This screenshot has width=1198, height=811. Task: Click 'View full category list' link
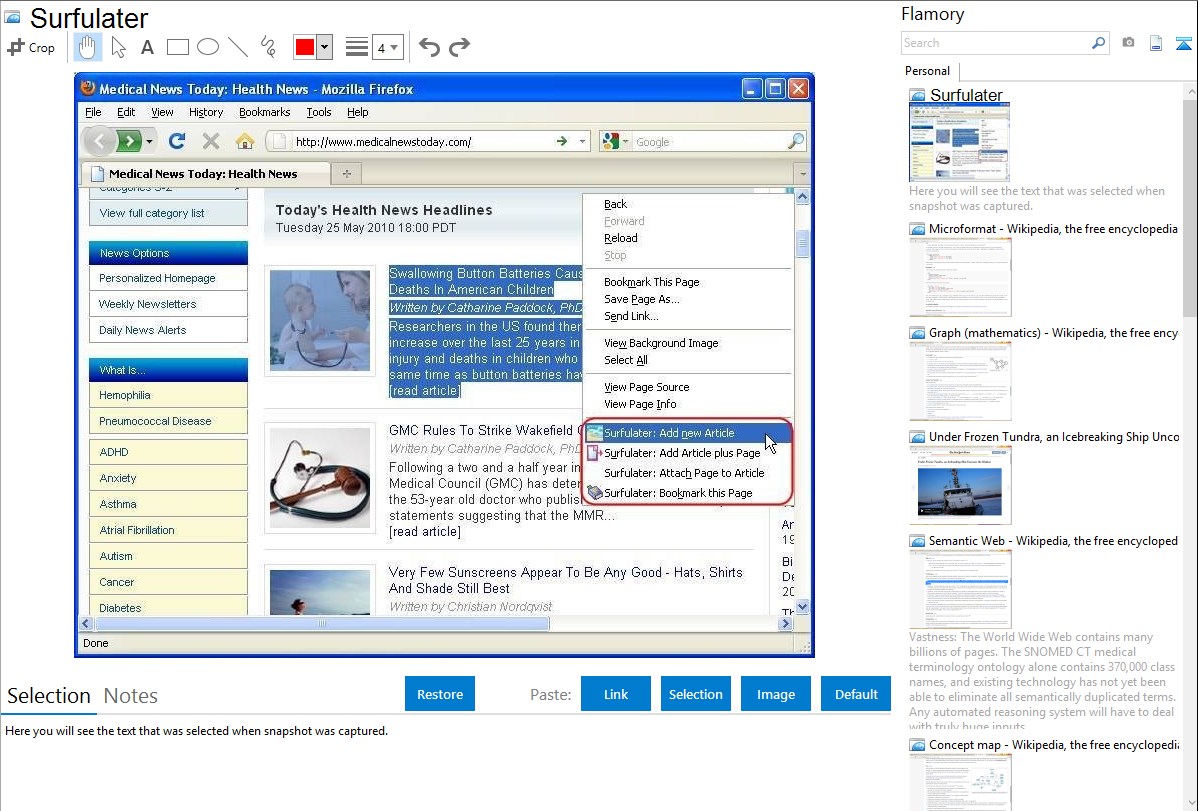(x=152, y=213)
